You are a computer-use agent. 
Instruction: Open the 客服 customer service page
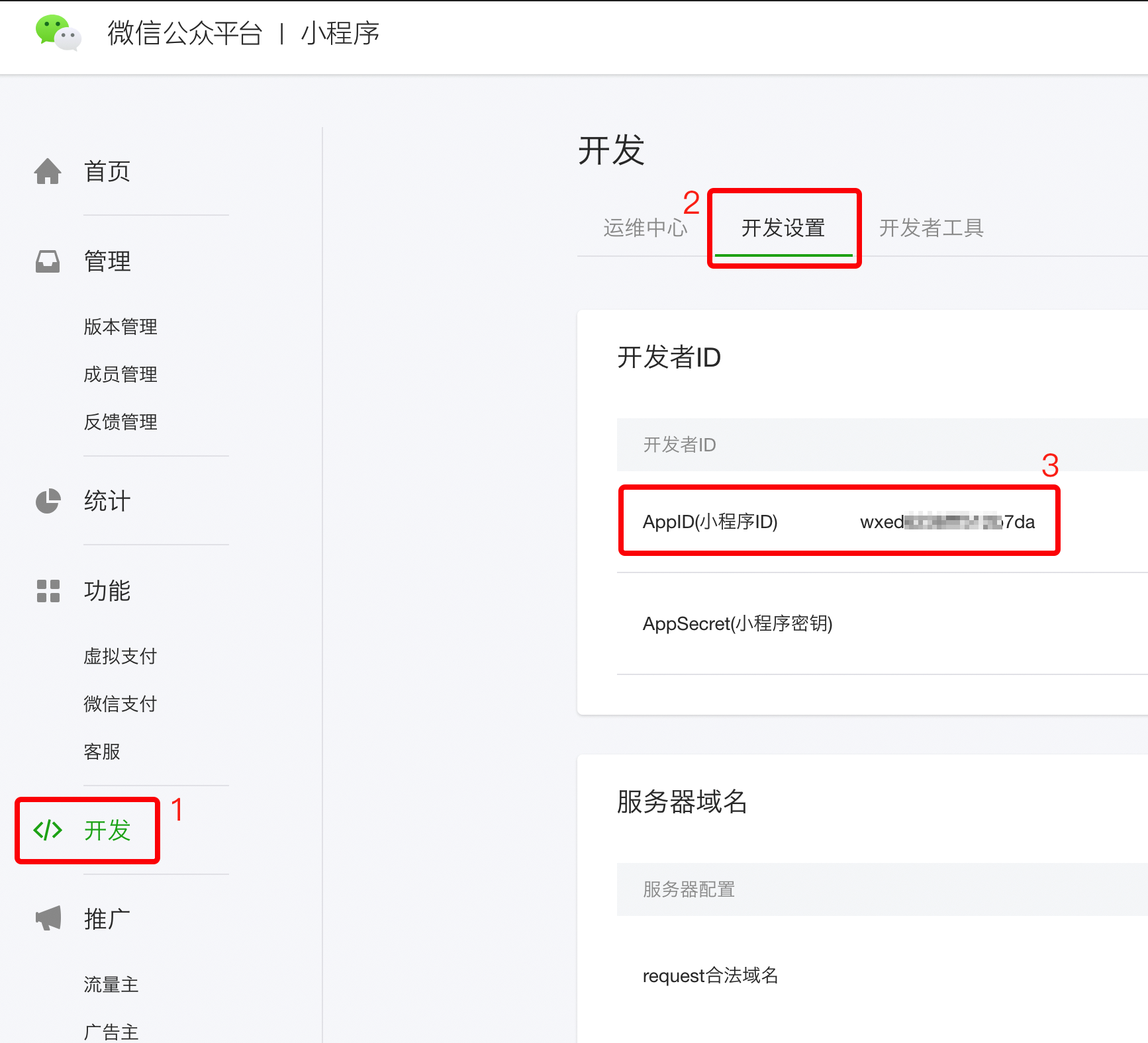(x=101, y=751)
